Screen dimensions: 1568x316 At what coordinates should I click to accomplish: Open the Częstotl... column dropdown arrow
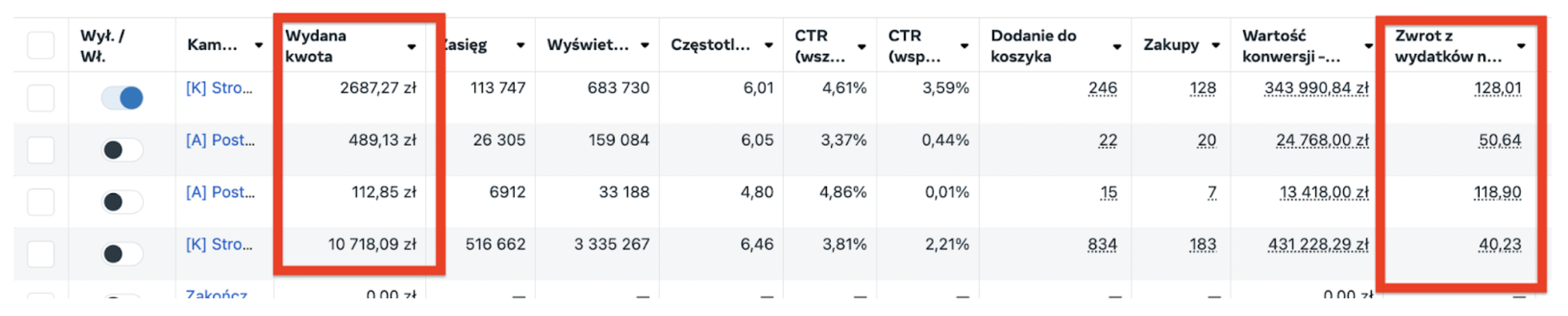[768, 46]
